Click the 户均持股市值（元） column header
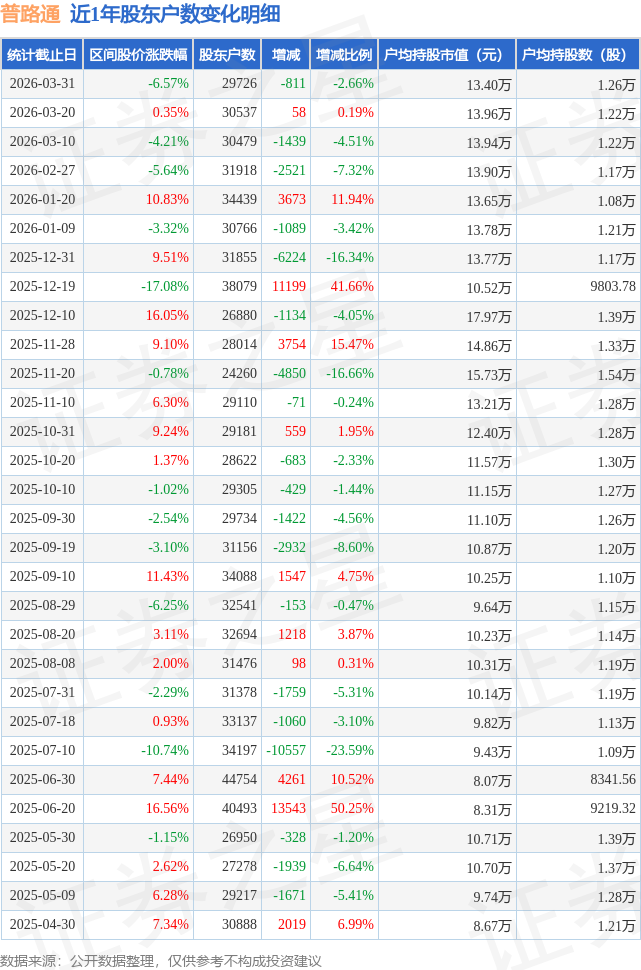The height and width of the screenshot is (970, 641). pyautogui.click(x=447, y=55)
